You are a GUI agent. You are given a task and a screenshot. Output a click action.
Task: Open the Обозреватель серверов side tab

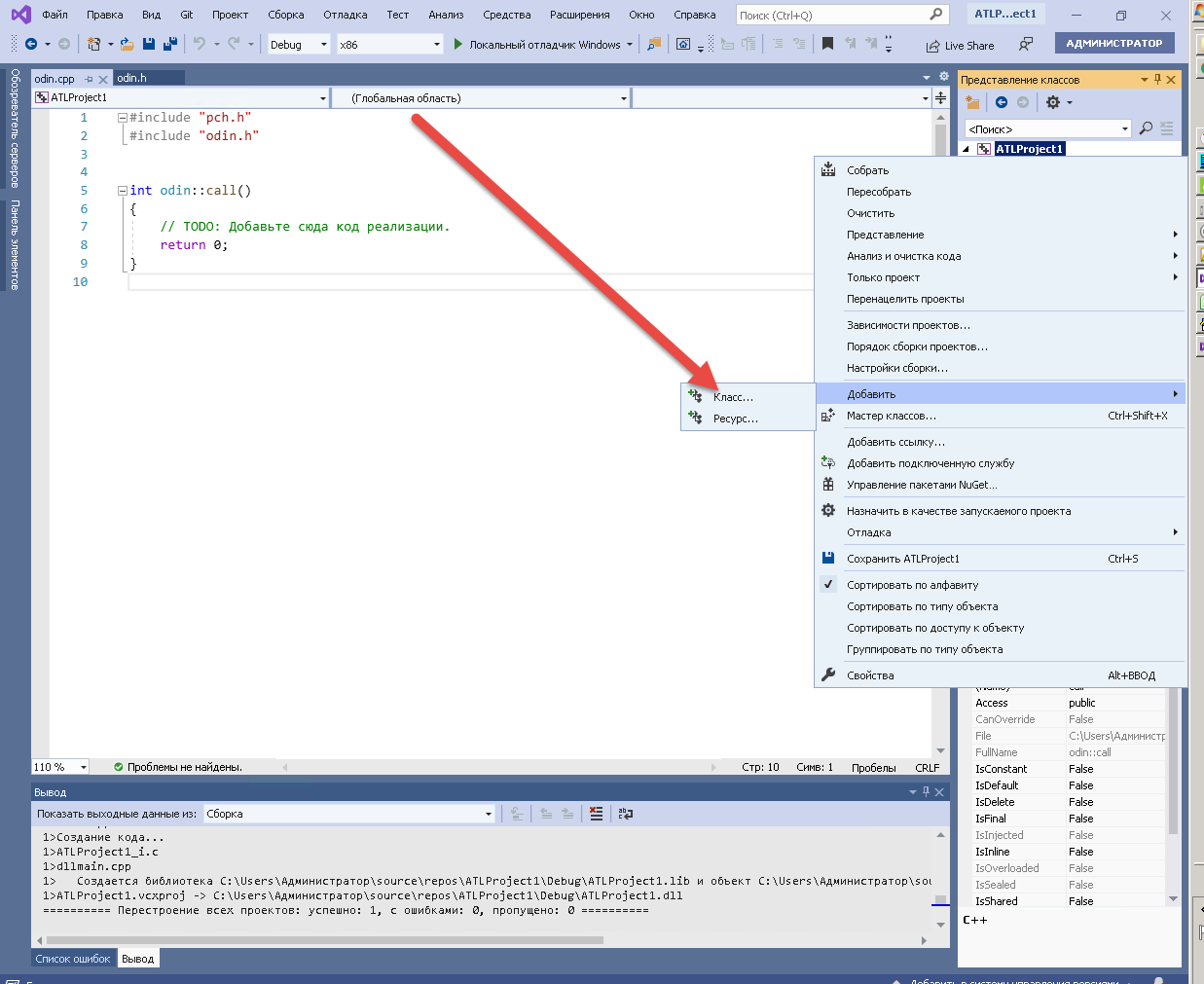point(15,128)
